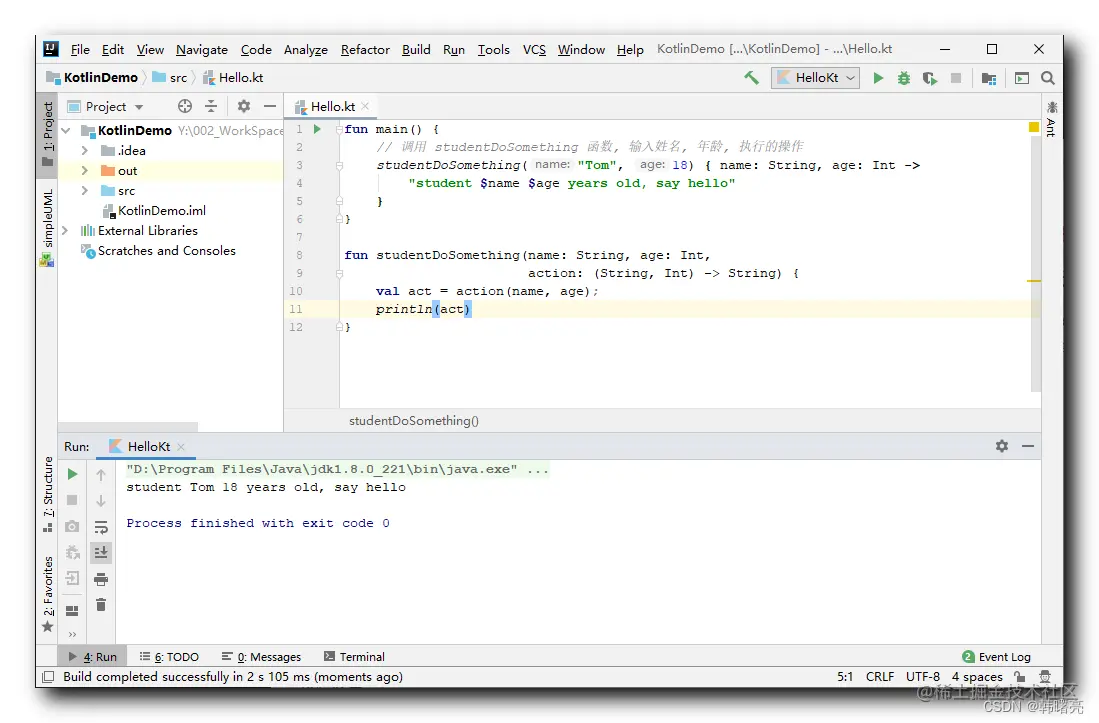Viewport: 1099px width, 723px height.
Task: Stop the process in the Run panel
Action: (x=72, y=500)
